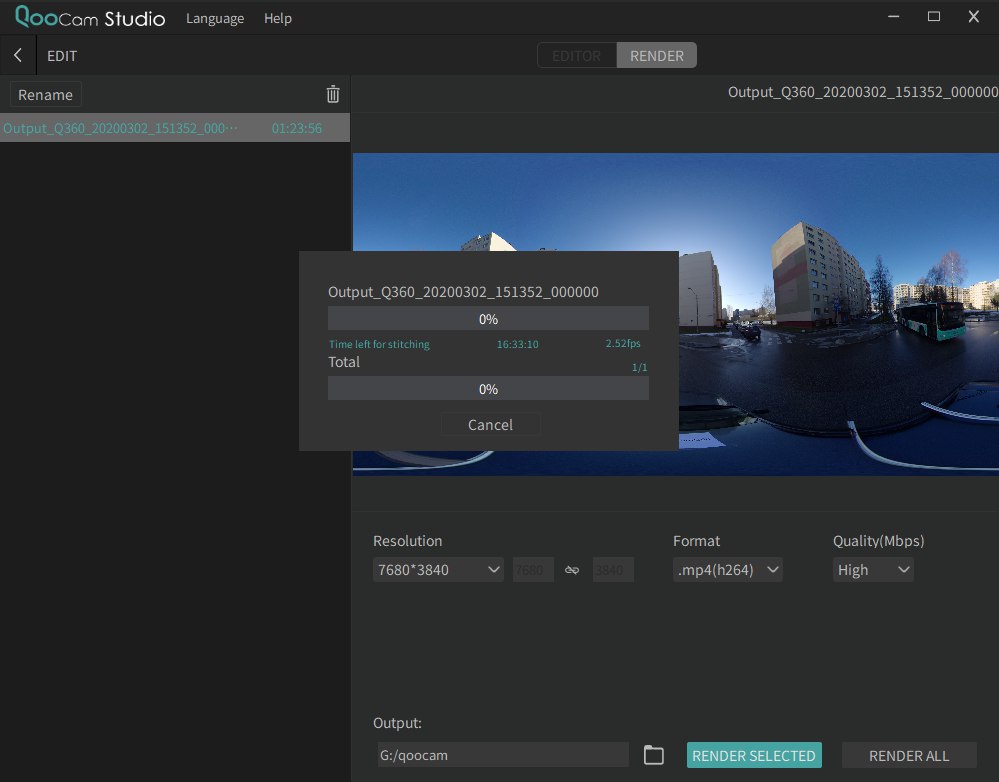999x782 pixels.
Task: Click the dialog title Output_Q360_20200302_151352_000000
Action: coord(463,292)
